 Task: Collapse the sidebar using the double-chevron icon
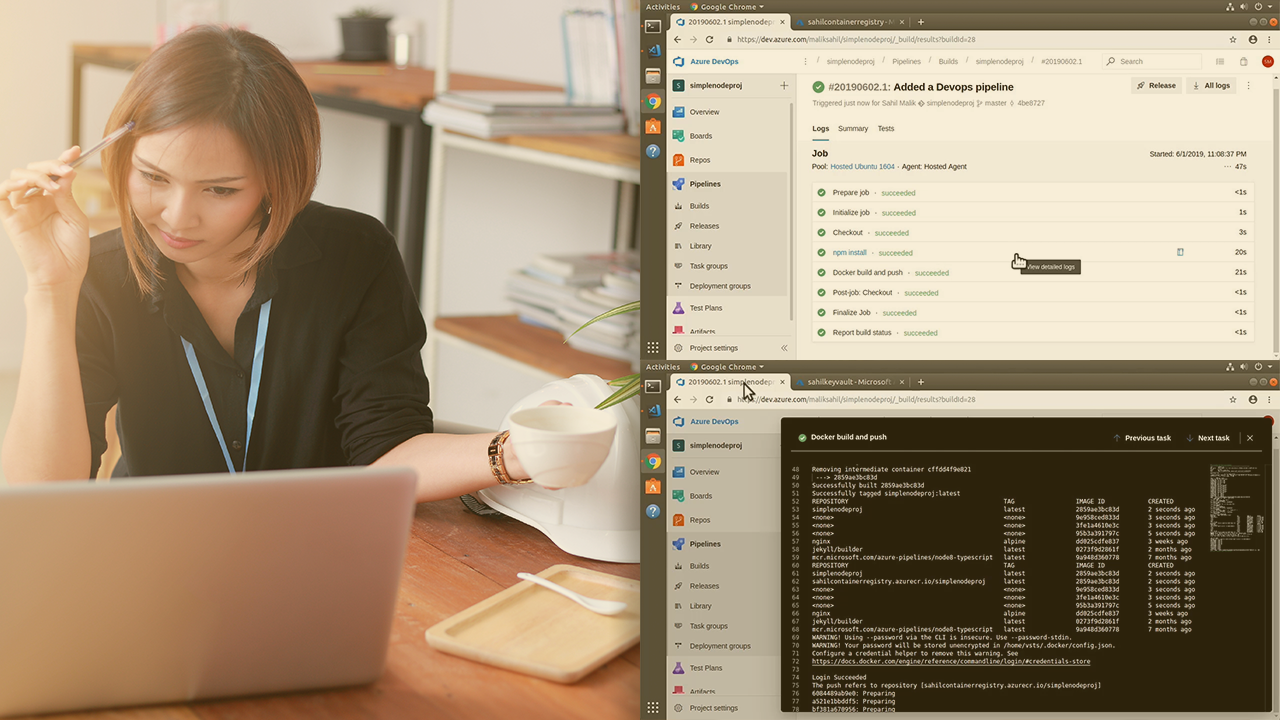[784, 348]
